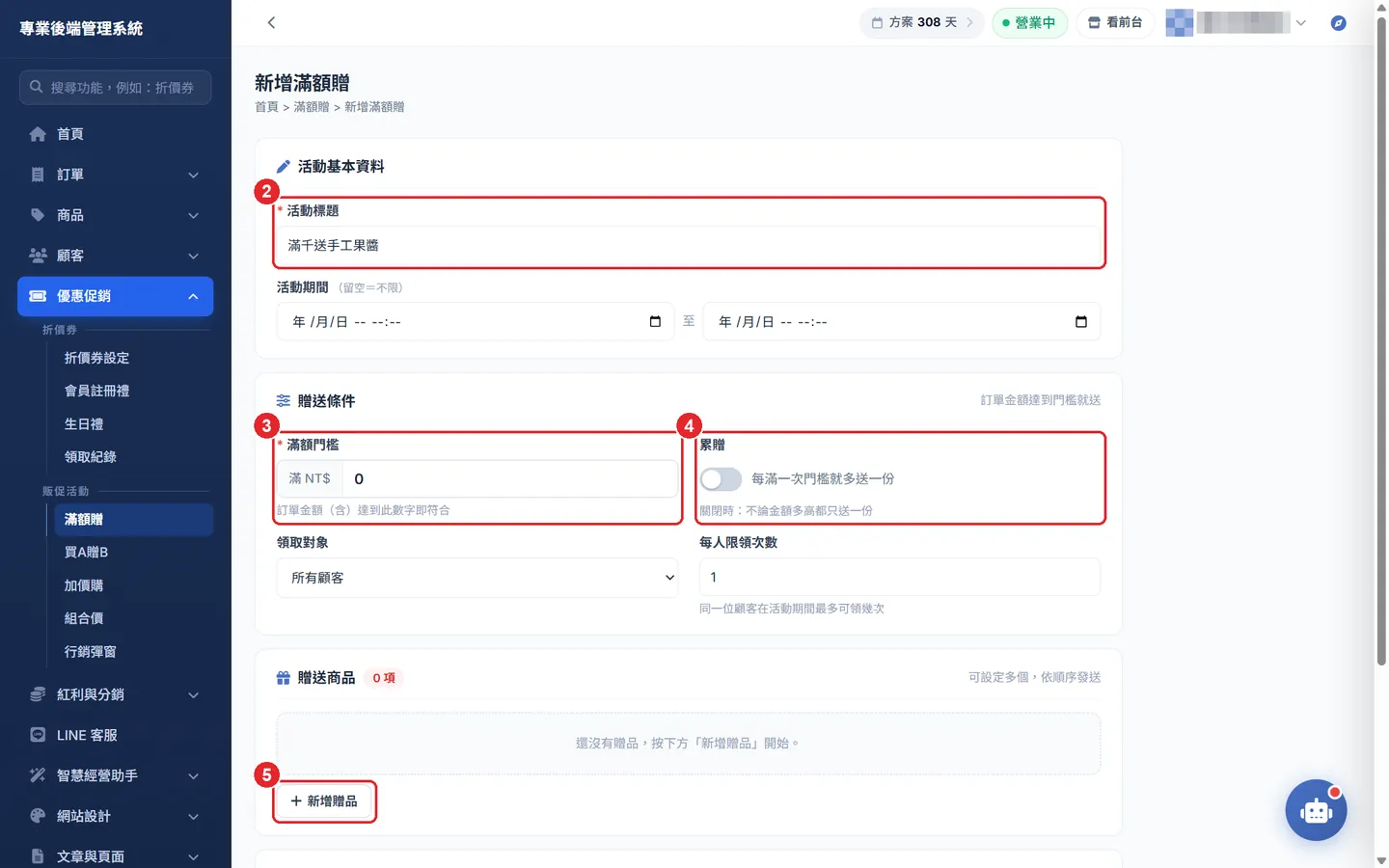Open 組合價 in sidebar
Image resolution: width=1389 pixels, height=868 pixels.
click(x=84, y=618)
